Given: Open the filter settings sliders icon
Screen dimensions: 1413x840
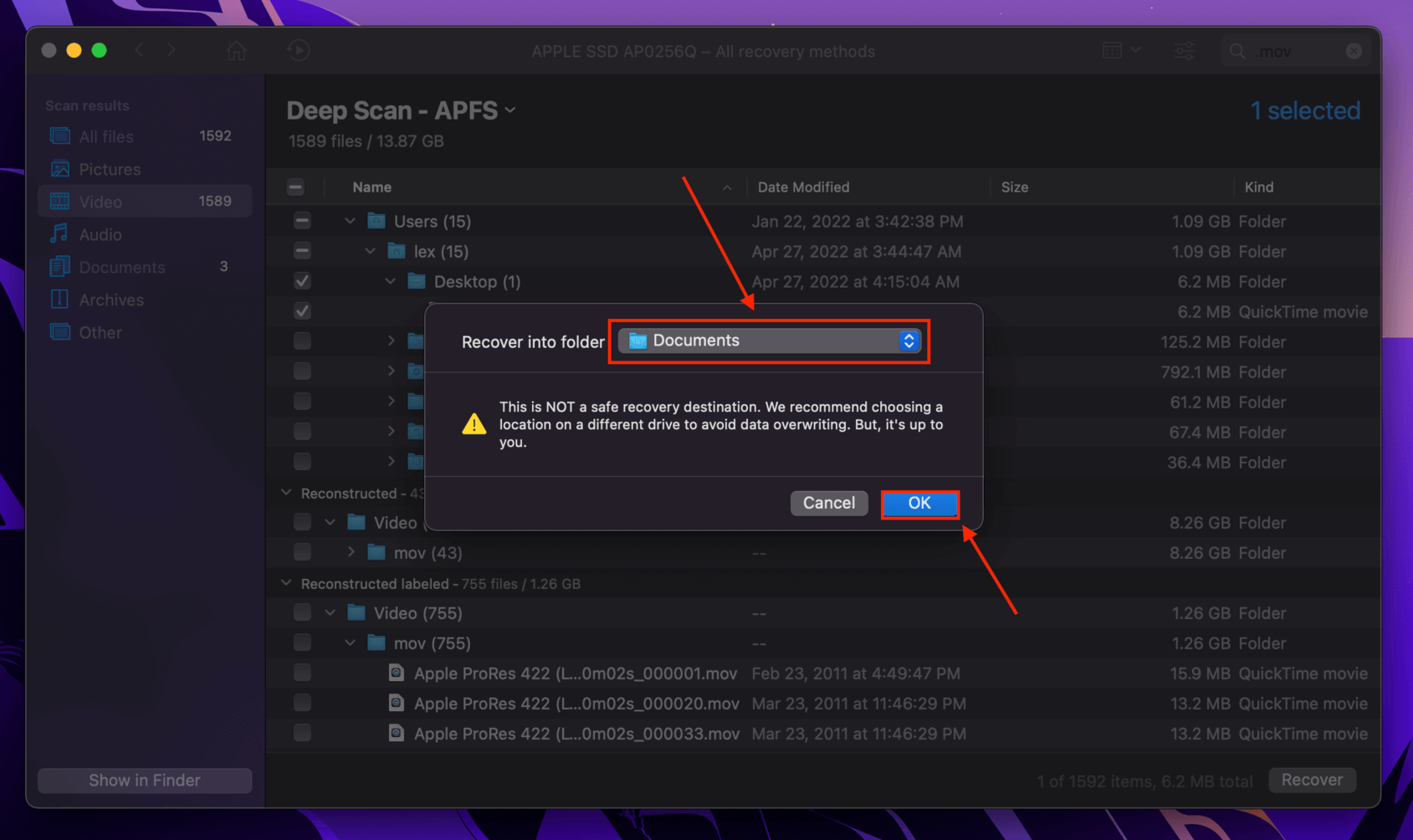Looking at the screenshot, I should [1185, 51].
